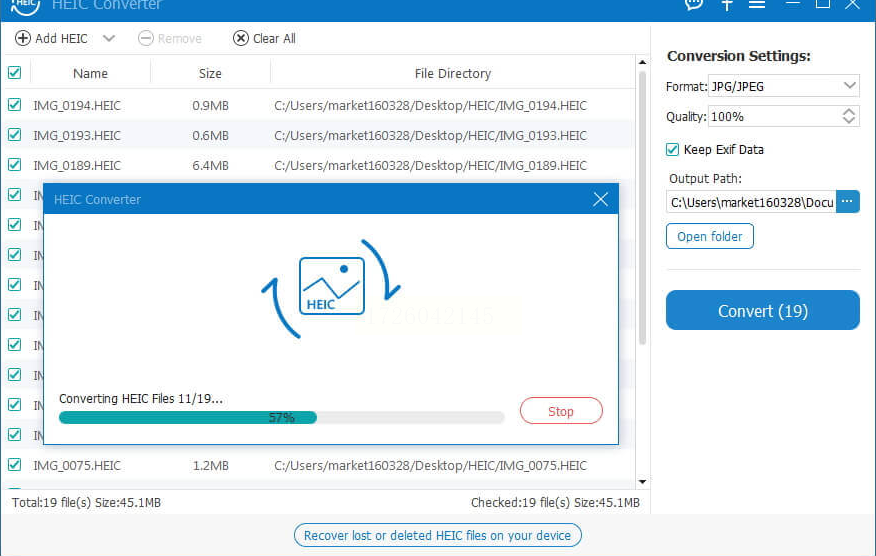The width and height of the screenshot is (876, 556).
Task: Close the HEIC Converter progress dialog
Action: [x=601, y=199]
